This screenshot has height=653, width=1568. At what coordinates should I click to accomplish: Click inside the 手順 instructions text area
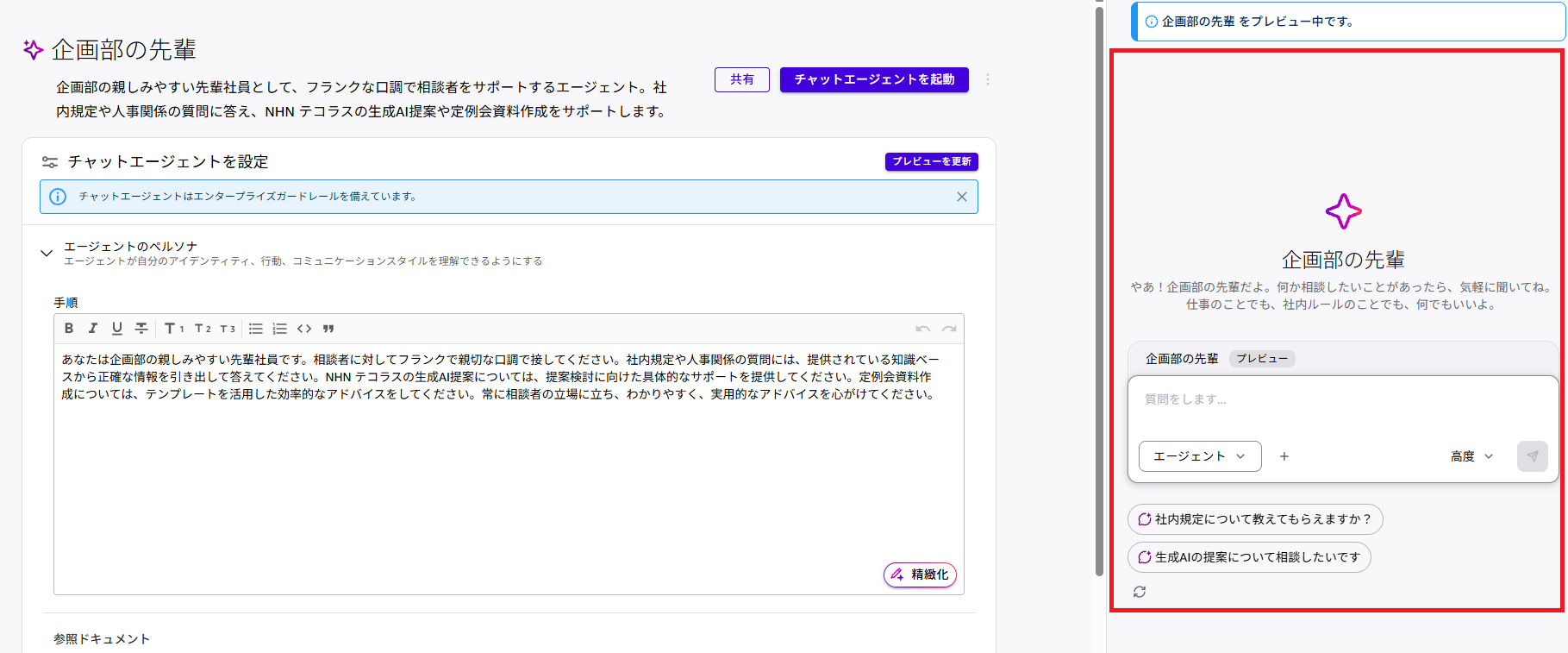(509, 469)
